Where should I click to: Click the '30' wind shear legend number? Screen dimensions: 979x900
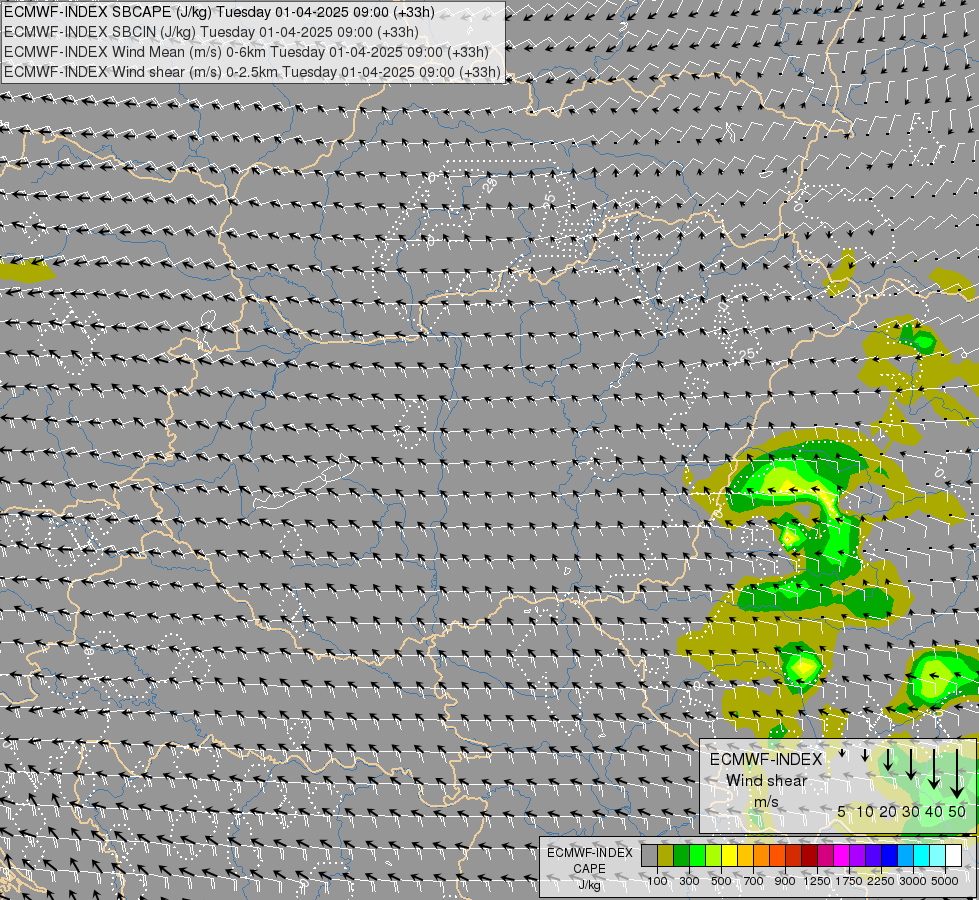tap(911, 811)
